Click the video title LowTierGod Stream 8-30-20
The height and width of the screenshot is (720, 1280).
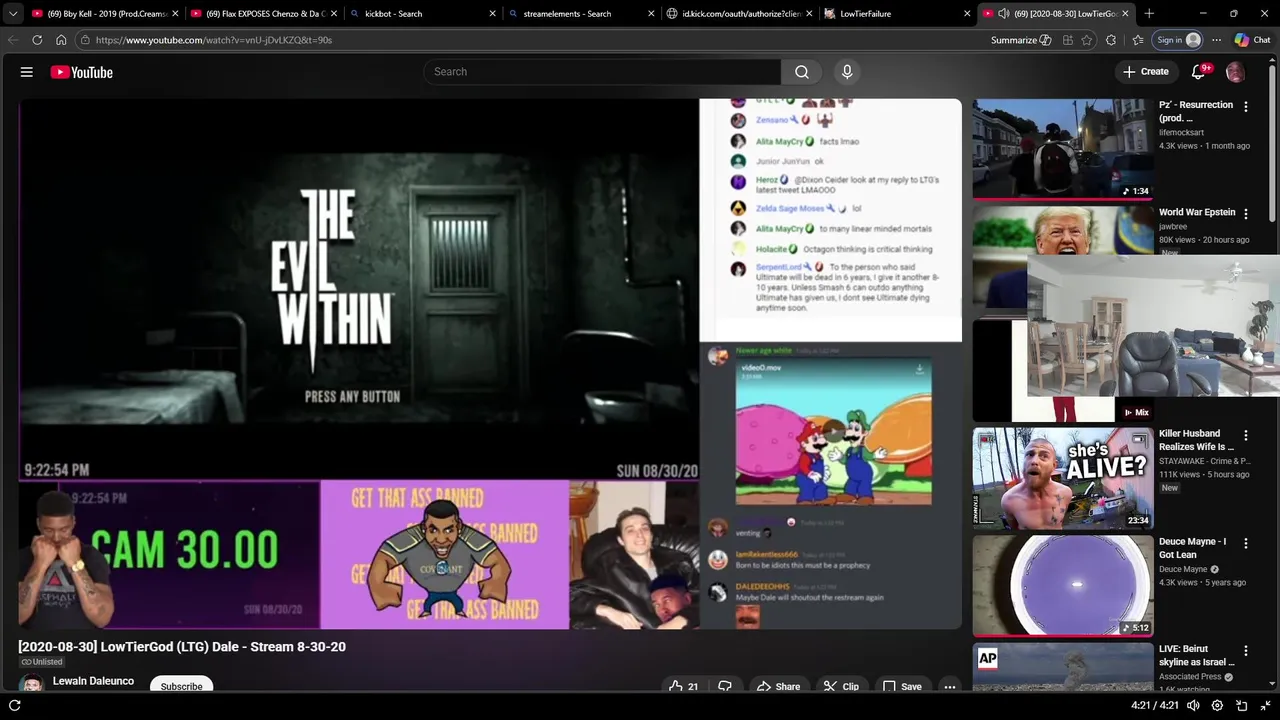(x=182, y=647)
